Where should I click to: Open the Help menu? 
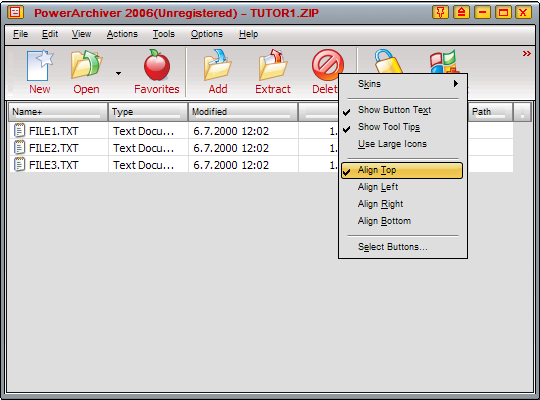point(248,34)
